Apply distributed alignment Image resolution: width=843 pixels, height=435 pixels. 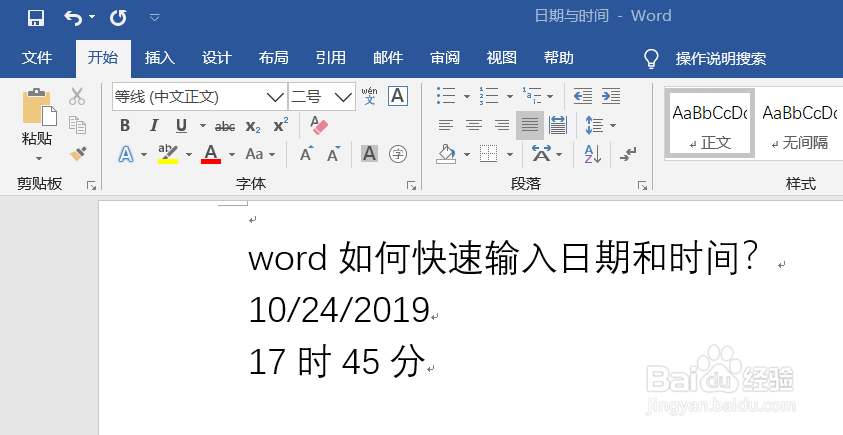[x=558, y=126]
